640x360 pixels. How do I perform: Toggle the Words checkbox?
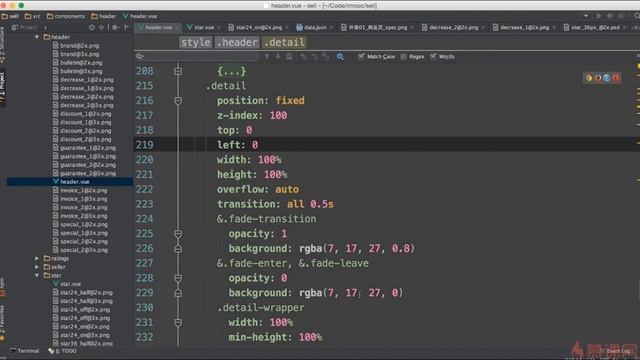click(433, 56)
